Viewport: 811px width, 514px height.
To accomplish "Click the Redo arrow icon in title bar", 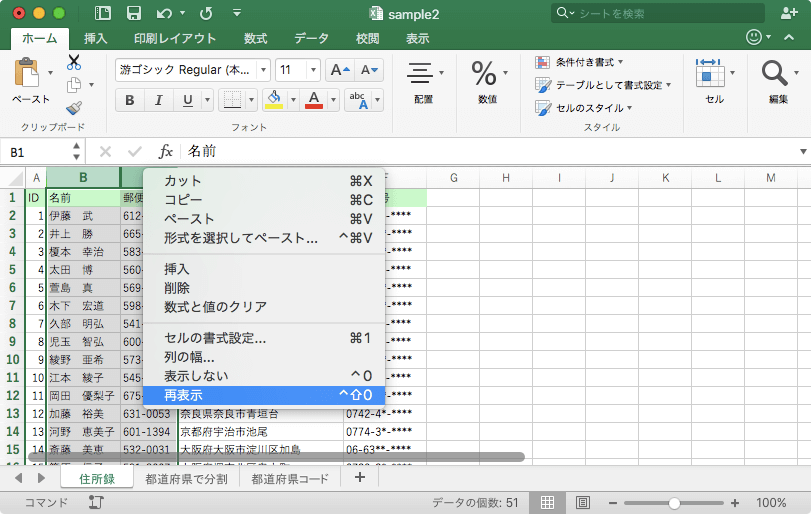I will [x=206, y=13].
